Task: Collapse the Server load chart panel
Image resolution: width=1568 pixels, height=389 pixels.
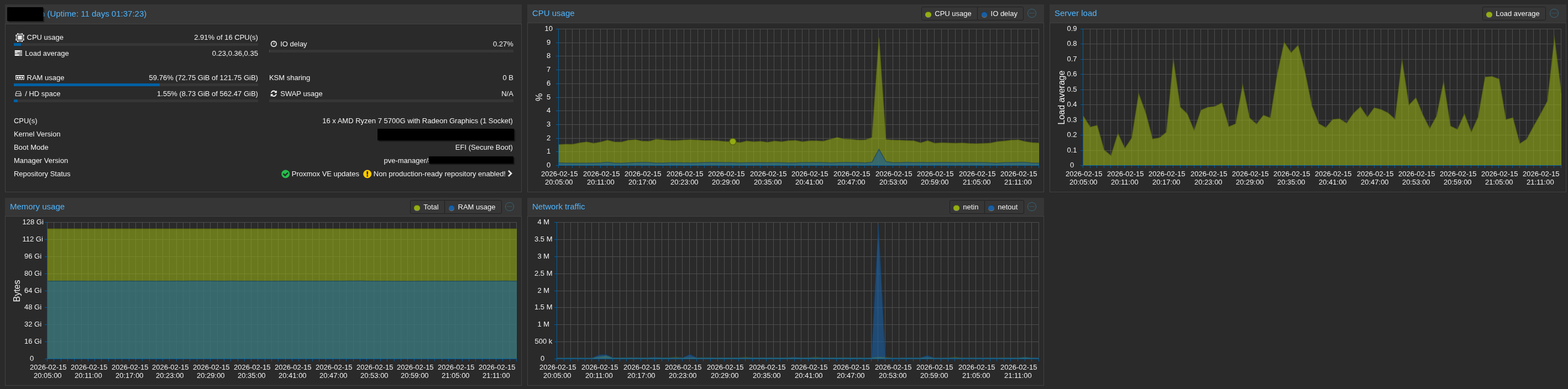Action: click(x=1554, y=13)
